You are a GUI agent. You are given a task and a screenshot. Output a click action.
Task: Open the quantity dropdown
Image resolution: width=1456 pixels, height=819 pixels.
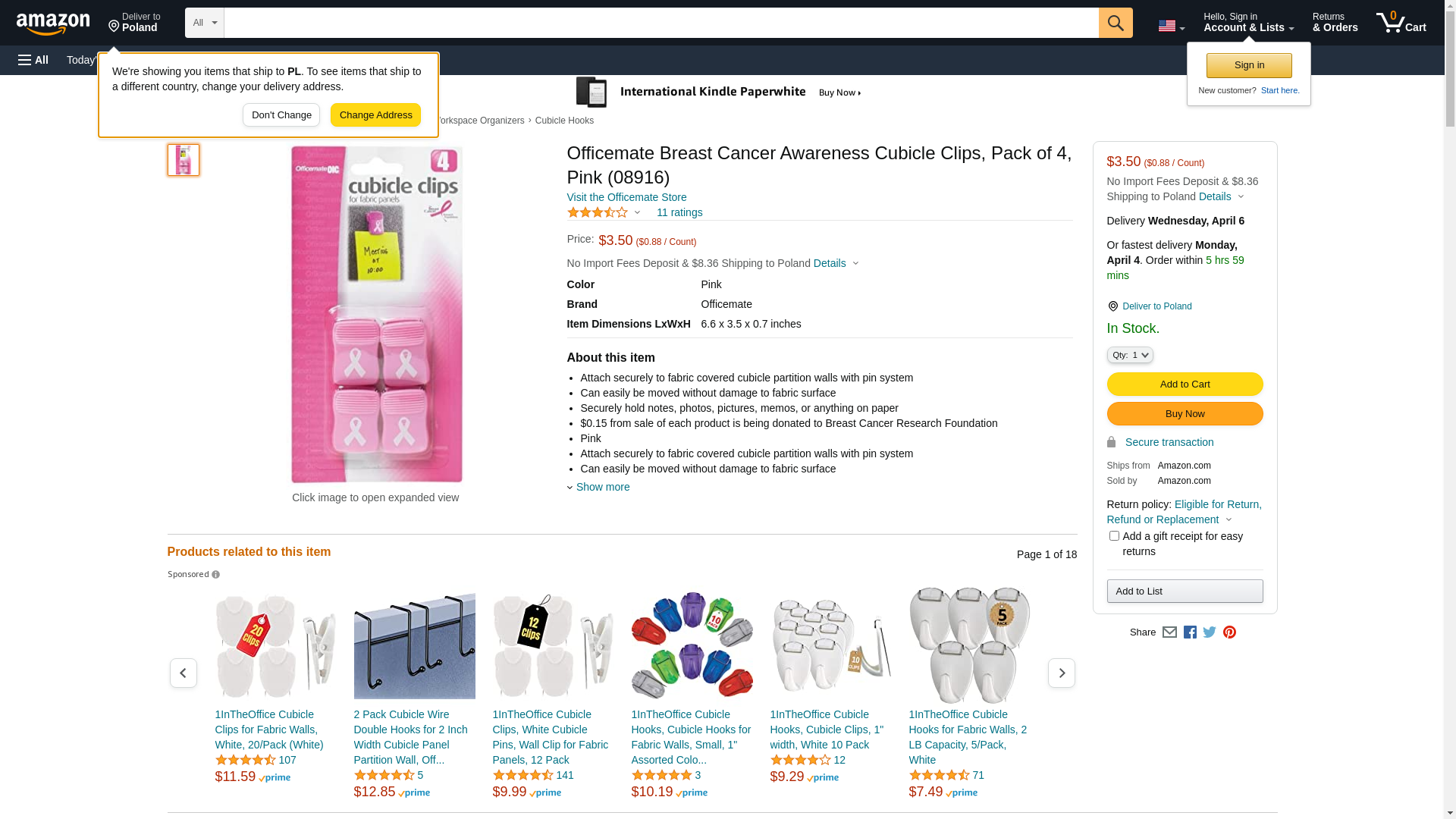click(1130, 355)
